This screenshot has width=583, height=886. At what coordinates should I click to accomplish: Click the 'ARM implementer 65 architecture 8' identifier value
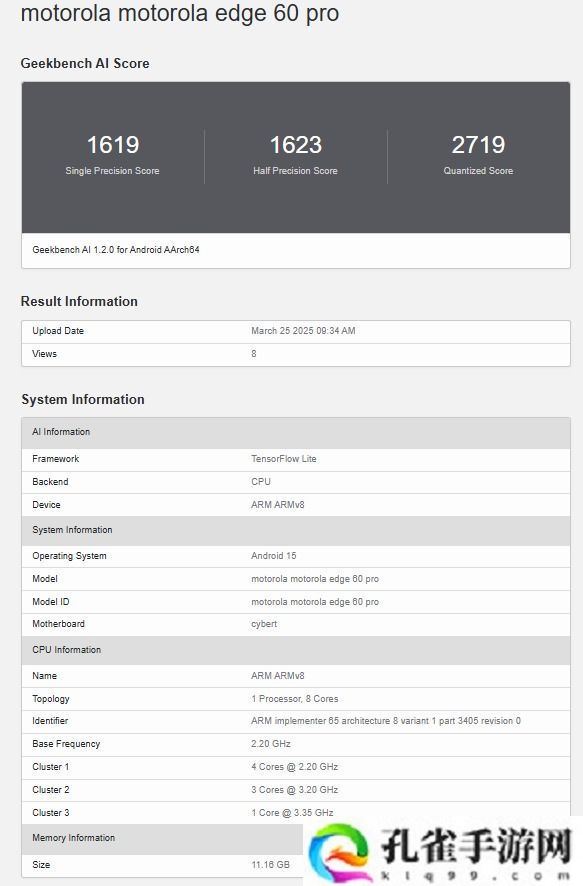click(x=386, y=722)
